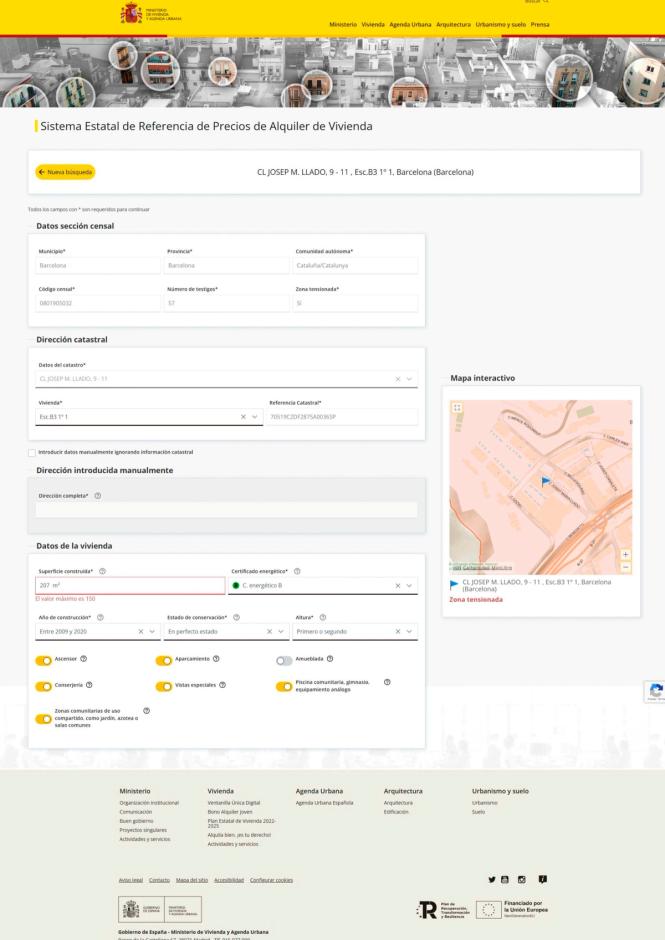
Task: Click the Nueva búsqueda button
Action: pyautogui.click(x=65, y=172)
